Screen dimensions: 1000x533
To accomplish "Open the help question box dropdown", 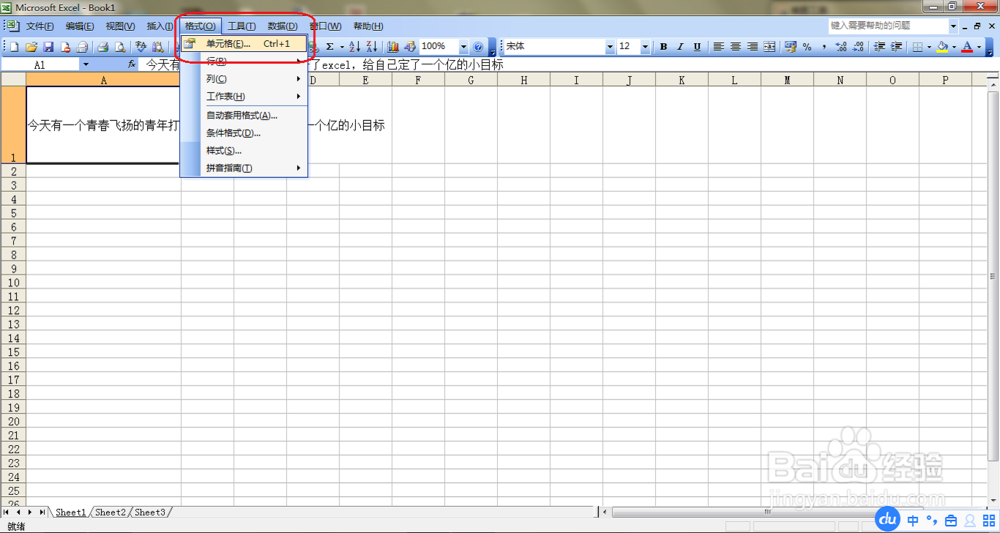I will (953, 26).
